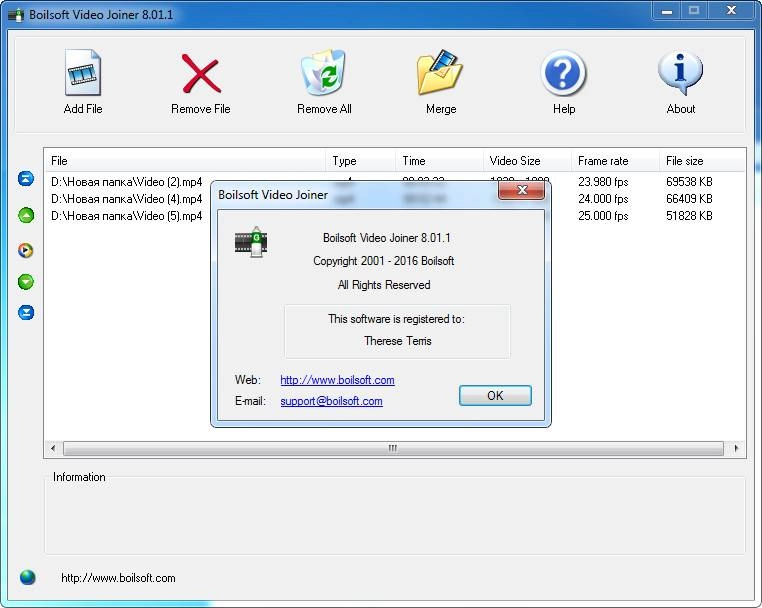
Task: Click the 23.980 fps frame rate cell
Action: click(603, 182)
